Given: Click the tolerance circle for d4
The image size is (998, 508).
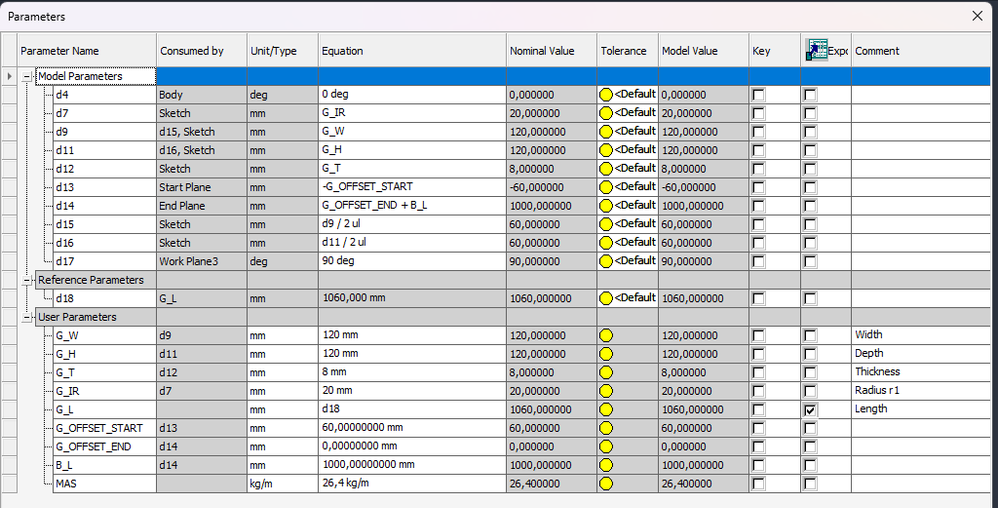Looking at the screenshot, I should (x=606, y=95).
